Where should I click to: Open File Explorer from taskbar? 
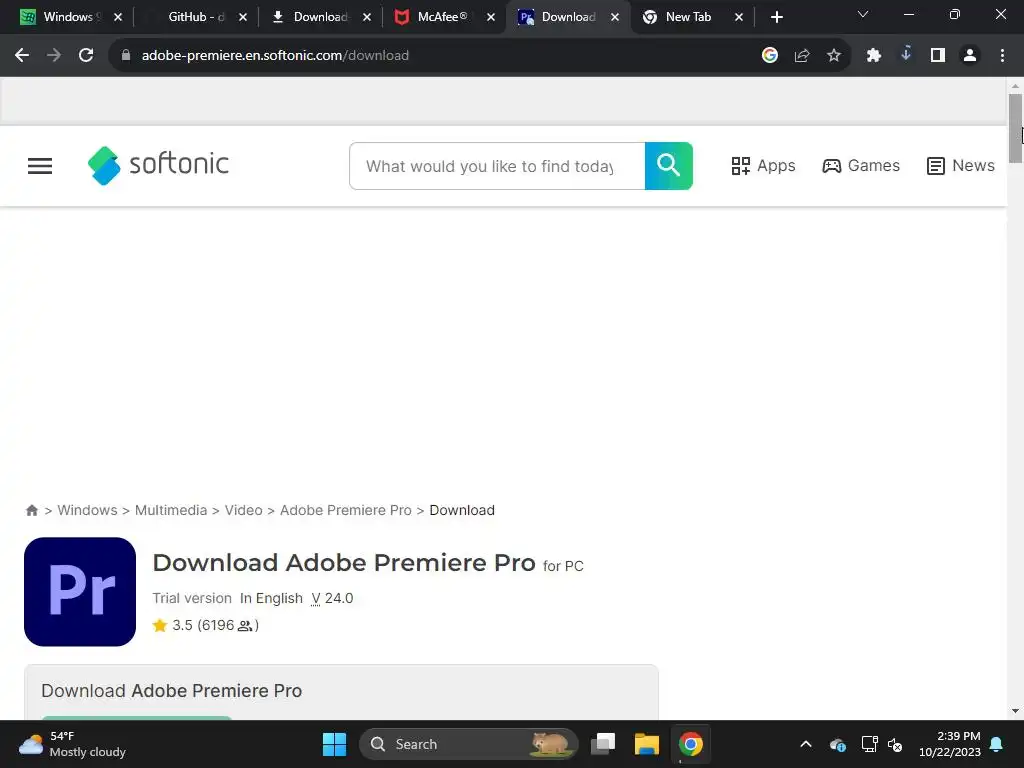(x=647, y=744)
